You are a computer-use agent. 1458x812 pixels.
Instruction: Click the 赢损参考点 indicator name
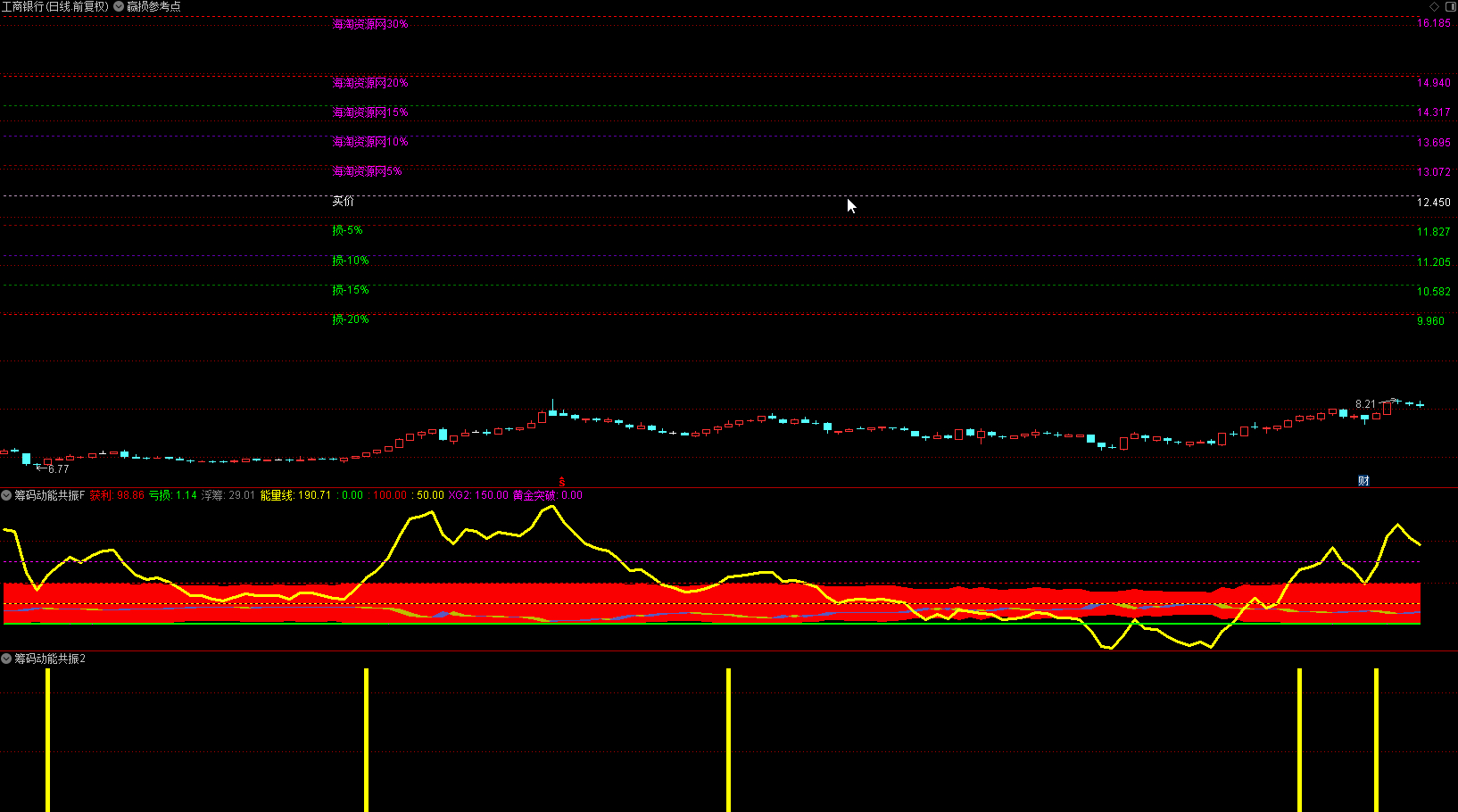[x=153, y=6]
